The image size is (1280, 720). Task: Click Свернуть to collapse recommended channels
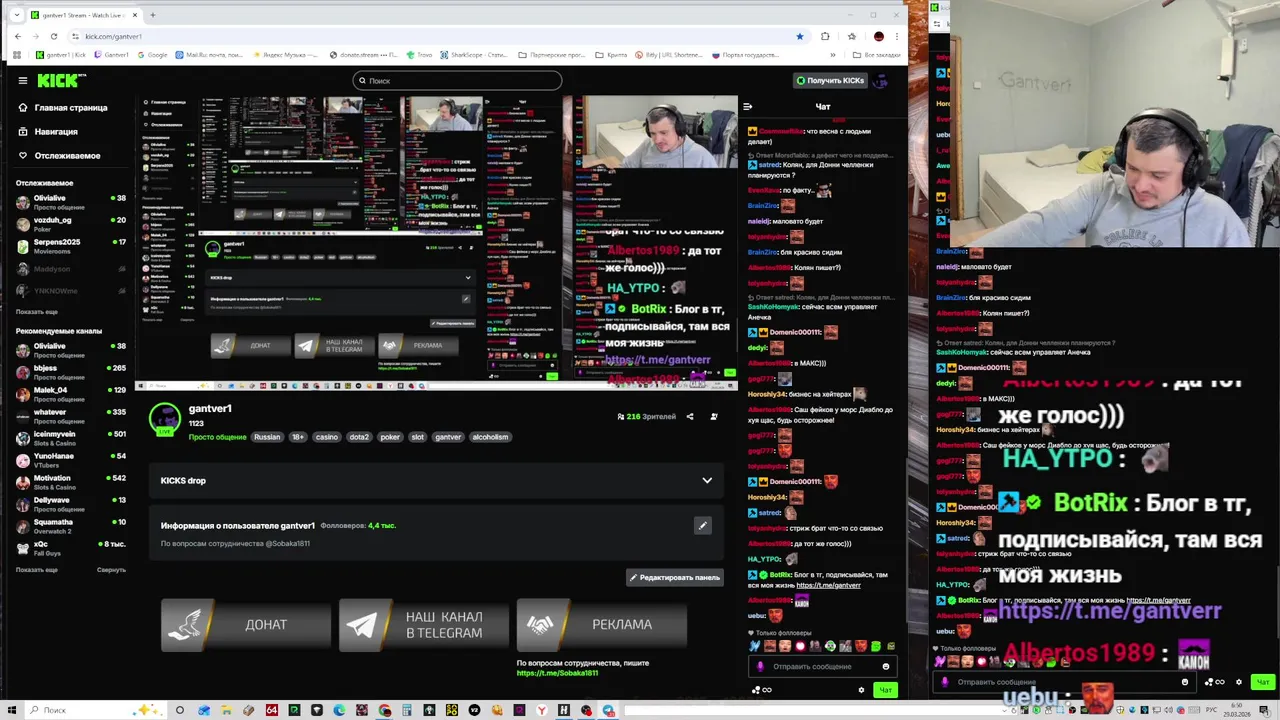click(111, 570)
